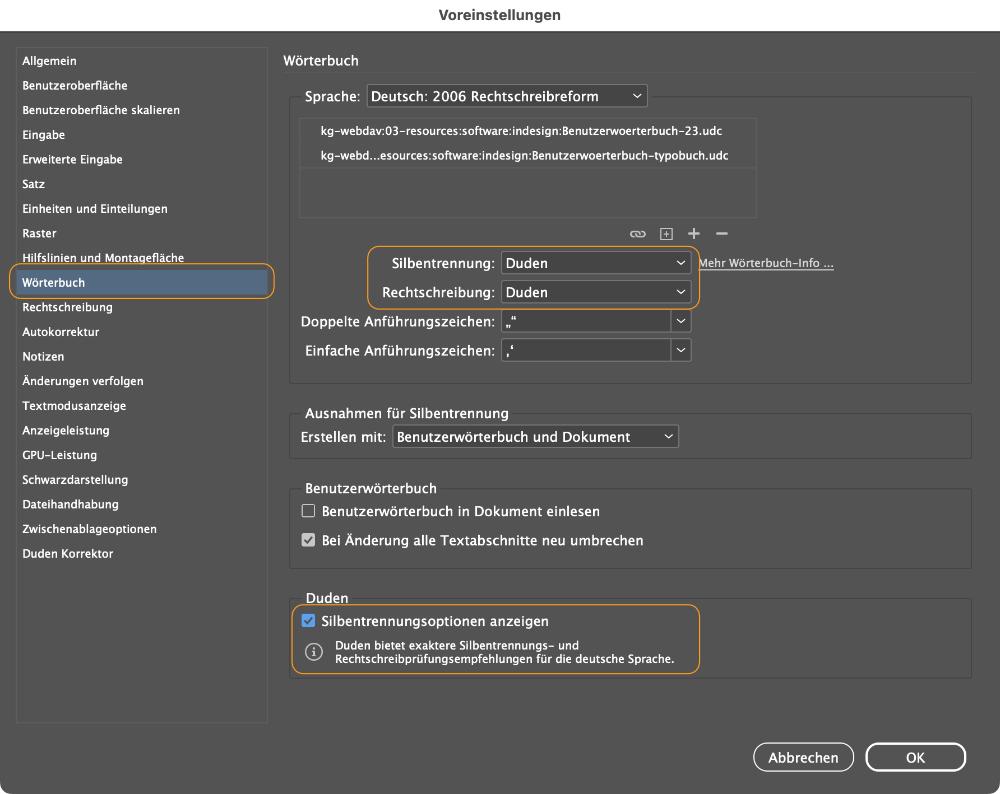Expand the Einfache Anführungszeichen arrow
The width and height of the screenshot is (1000, 794).
click(680, 350)
